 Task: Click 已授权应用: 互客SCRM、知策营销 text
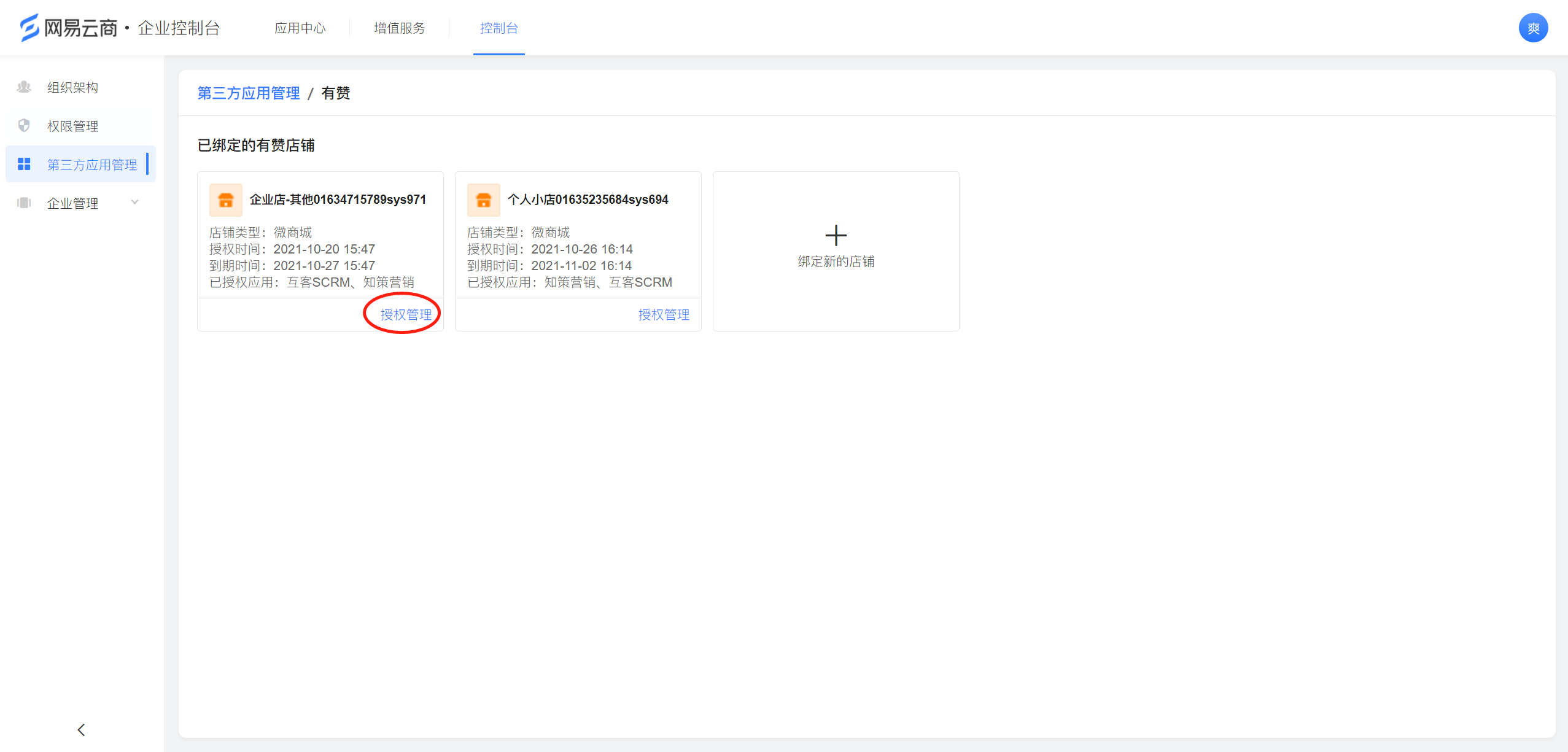coord(312,282)
